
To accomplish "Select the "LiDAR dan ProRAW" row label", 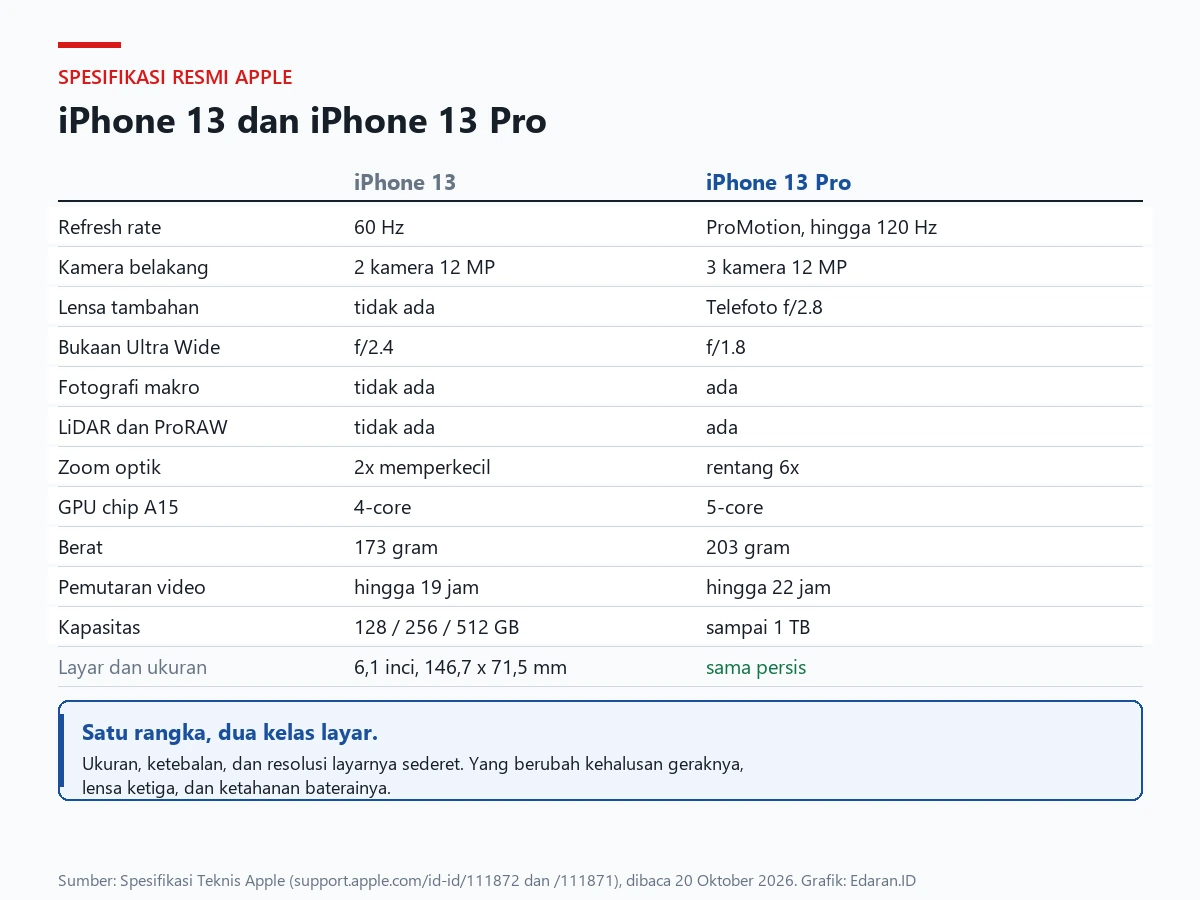I will tap(143, 427).
